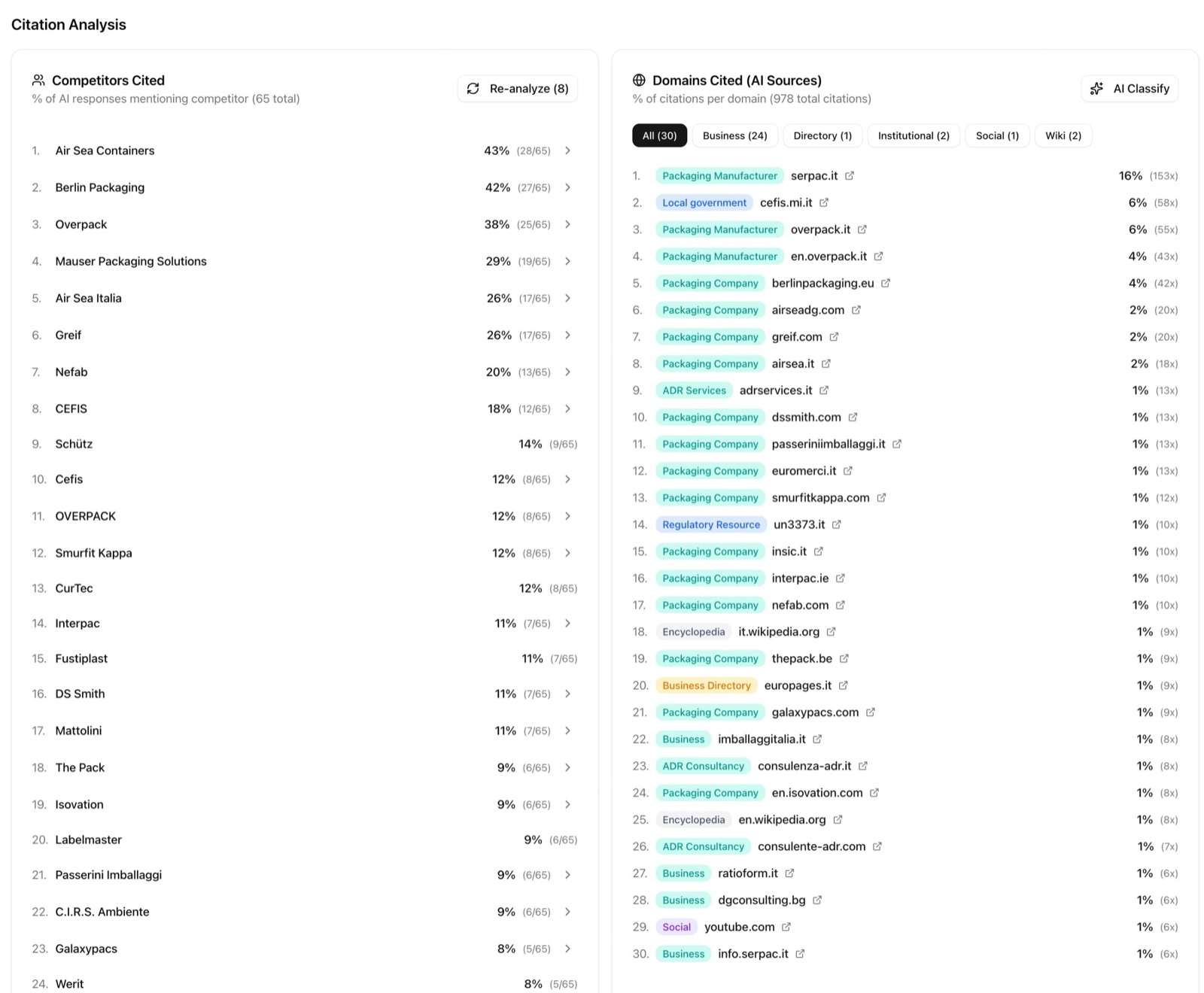
Task: Expand Smurfit Kappa row chevron
Action: [x=568, y=553]
